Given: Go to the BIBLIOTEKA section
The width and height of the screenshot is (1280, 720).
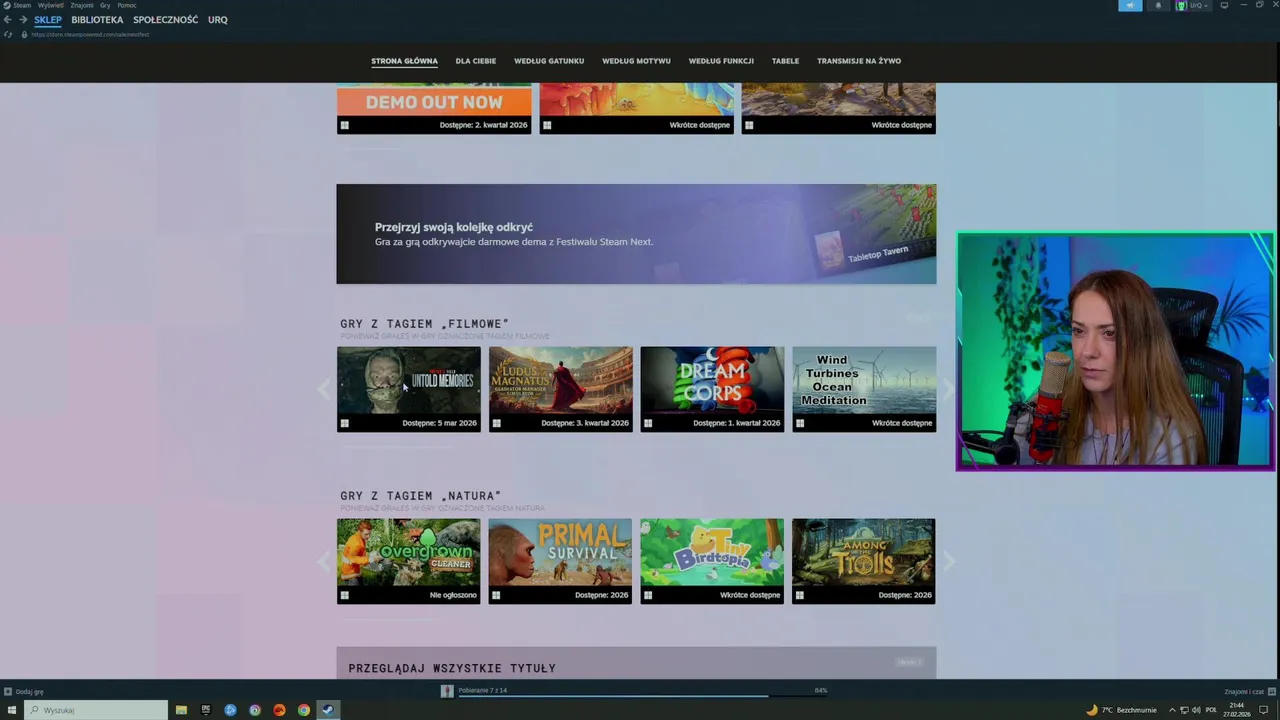Looking at the screenshot, I should click(x=97, y=20).
